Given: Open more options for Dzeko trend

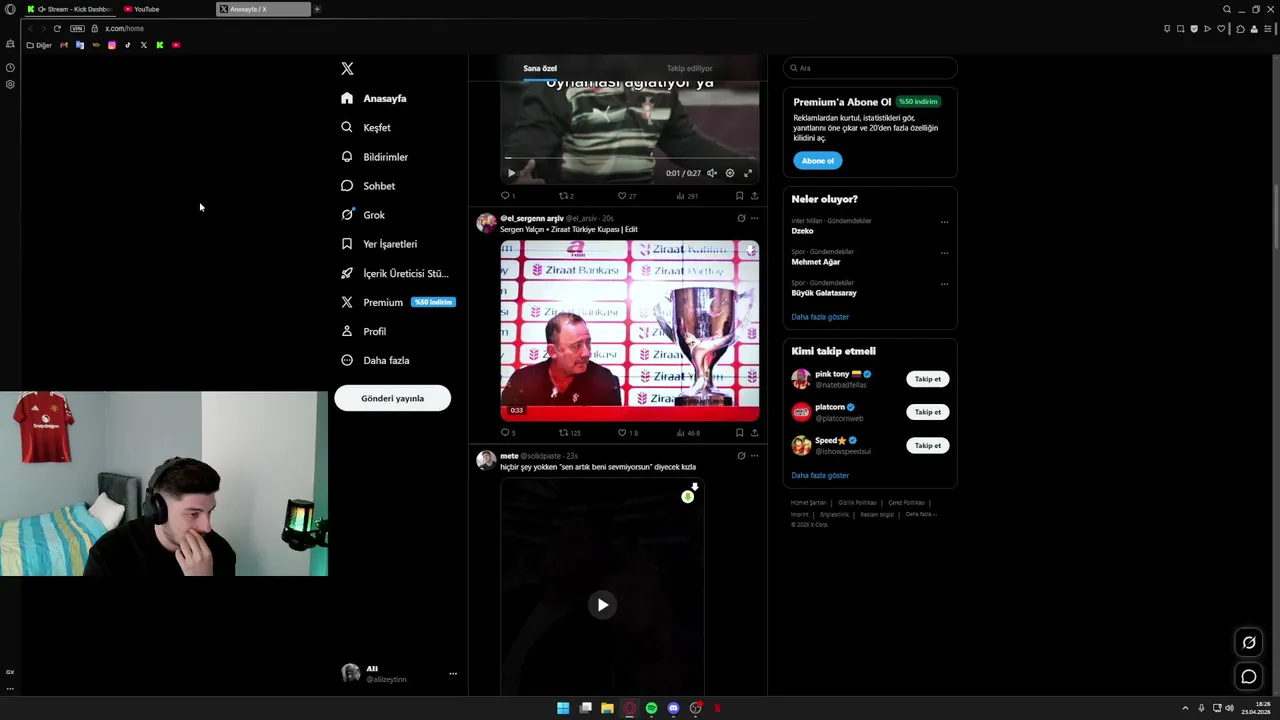Looking at the screenshot, I should tap(944, 222).
